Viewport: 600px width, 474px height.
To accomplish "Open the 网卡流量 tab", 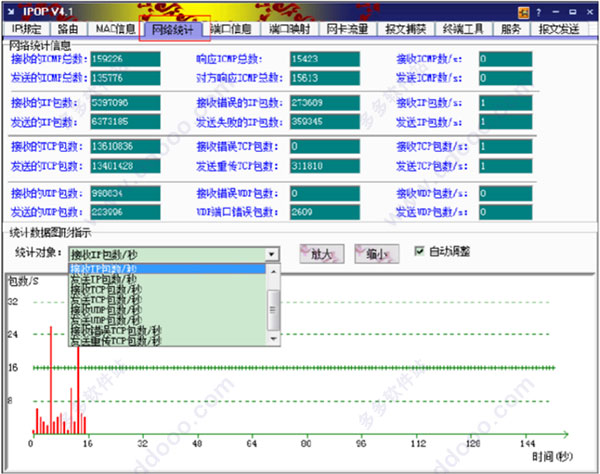I will 347,29.
